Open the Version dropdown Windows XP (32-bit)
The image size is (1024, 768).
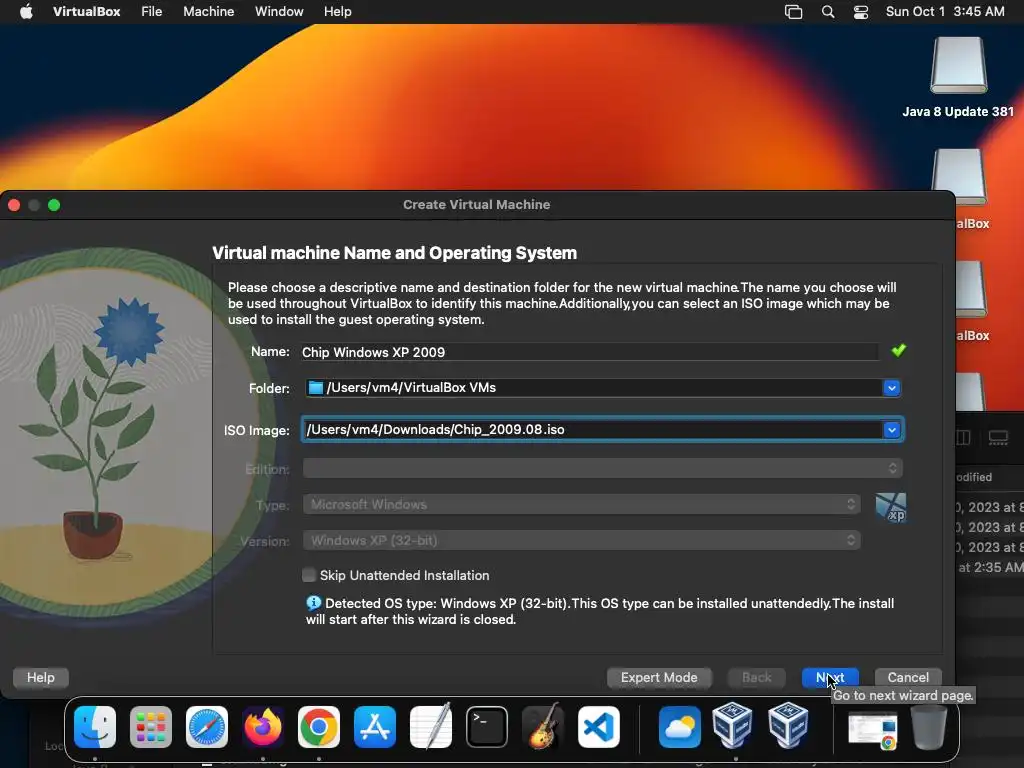pos(582,541)
